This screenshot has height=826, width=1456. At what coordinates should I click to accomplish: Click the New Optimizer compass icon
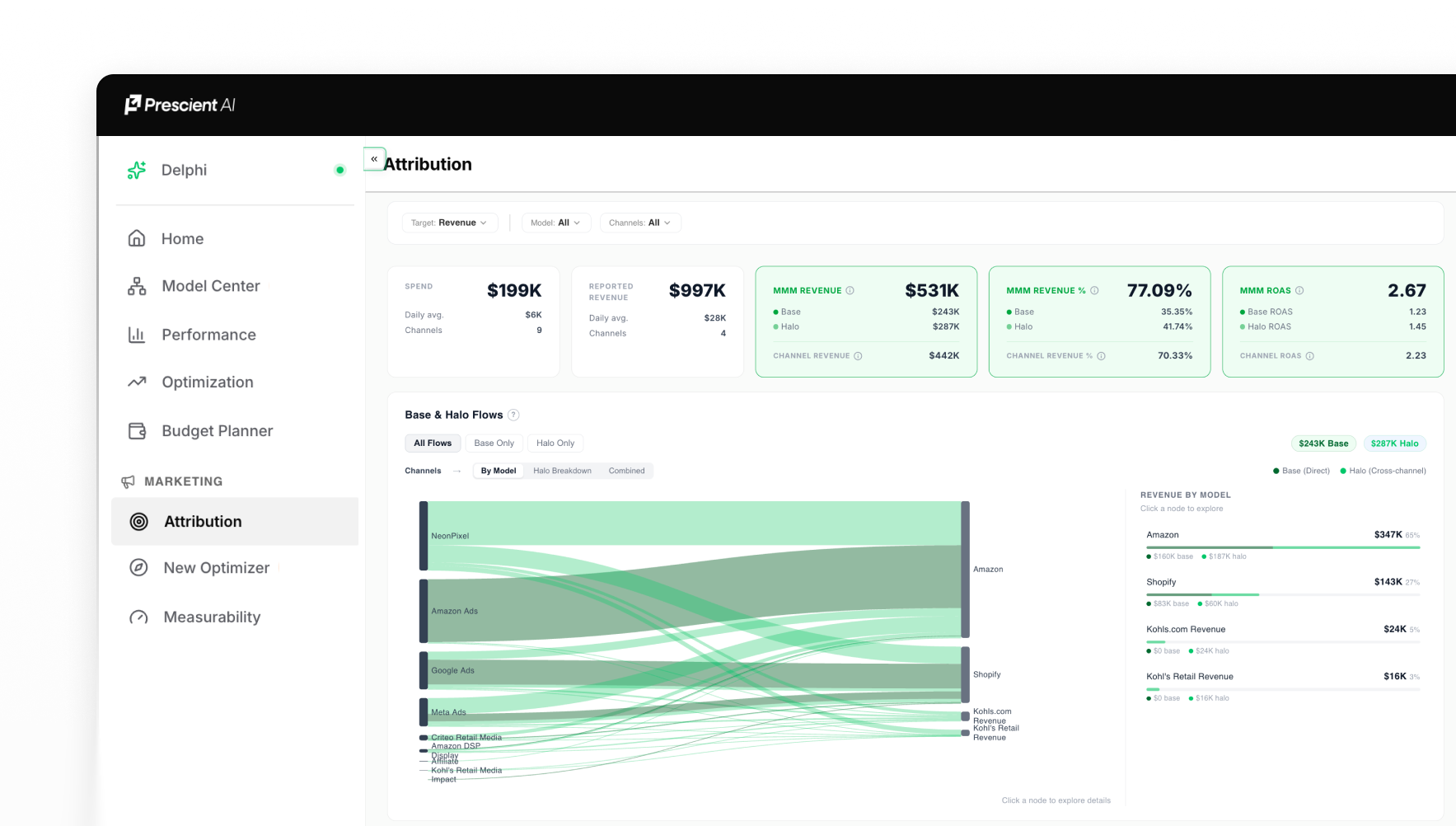click(139, 567)
